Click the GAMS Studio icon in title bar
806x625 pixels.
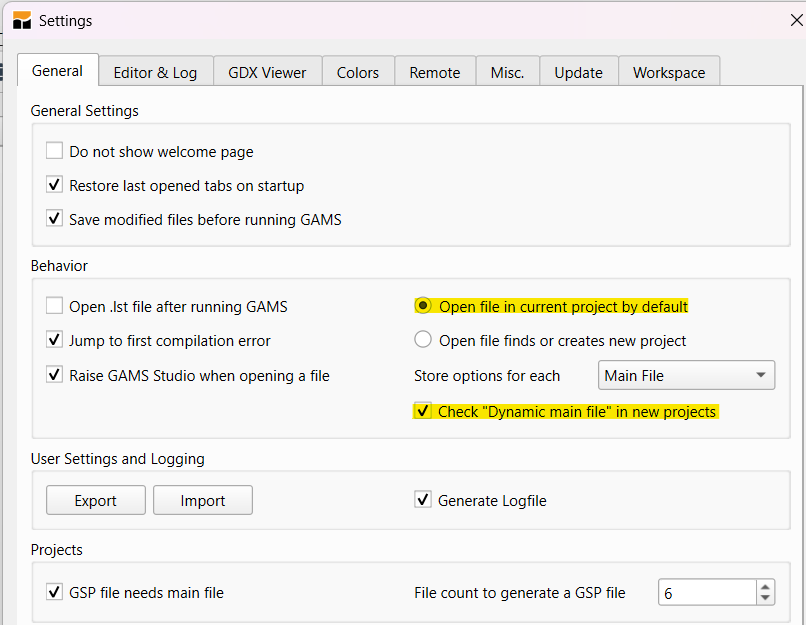[21, 20]
